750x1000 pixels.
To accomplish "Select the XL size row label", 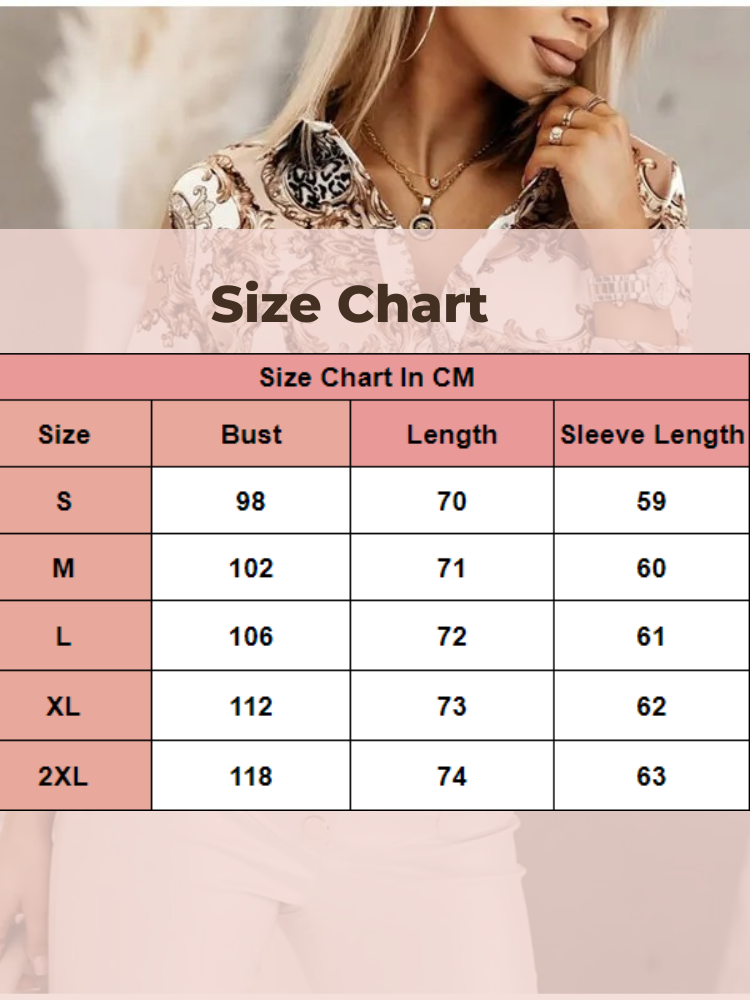I will [64, 706].
